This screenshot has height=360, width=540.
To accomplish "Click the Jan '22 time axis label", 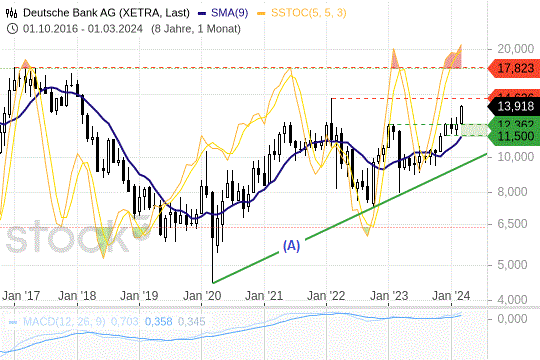I will [x=326, y=296].
